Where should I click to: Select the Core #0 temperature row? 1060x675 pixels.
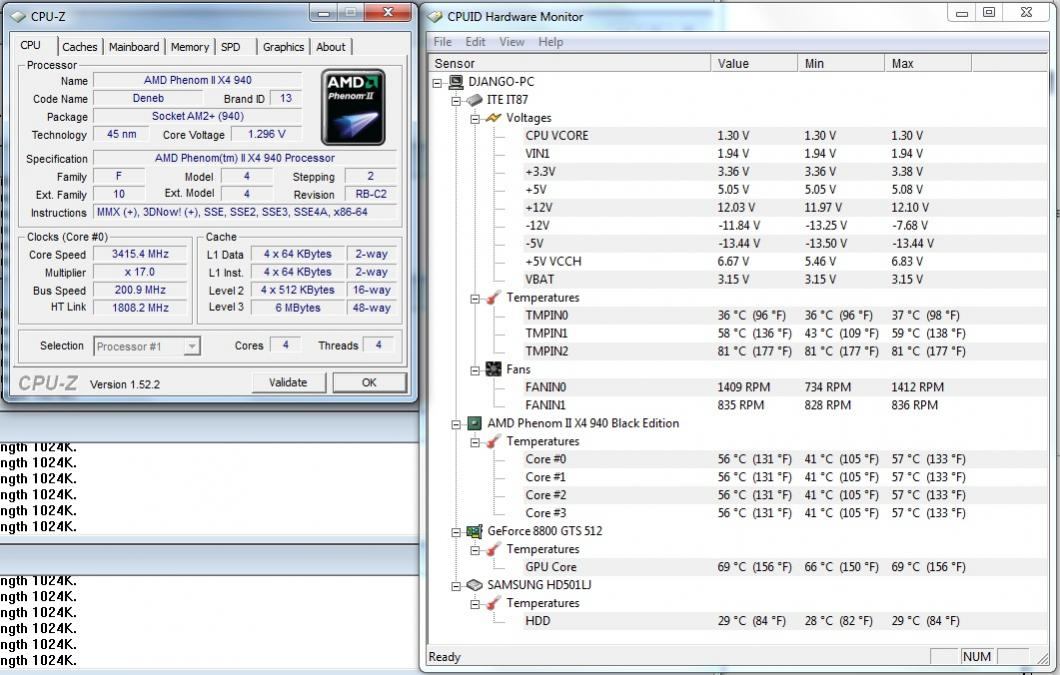click(784, 459)
